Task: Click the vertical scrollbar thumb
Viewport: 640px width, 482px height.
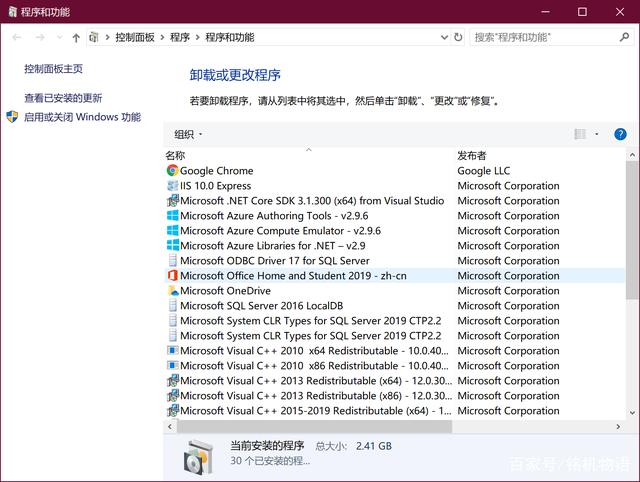Action: pos(632,230)
